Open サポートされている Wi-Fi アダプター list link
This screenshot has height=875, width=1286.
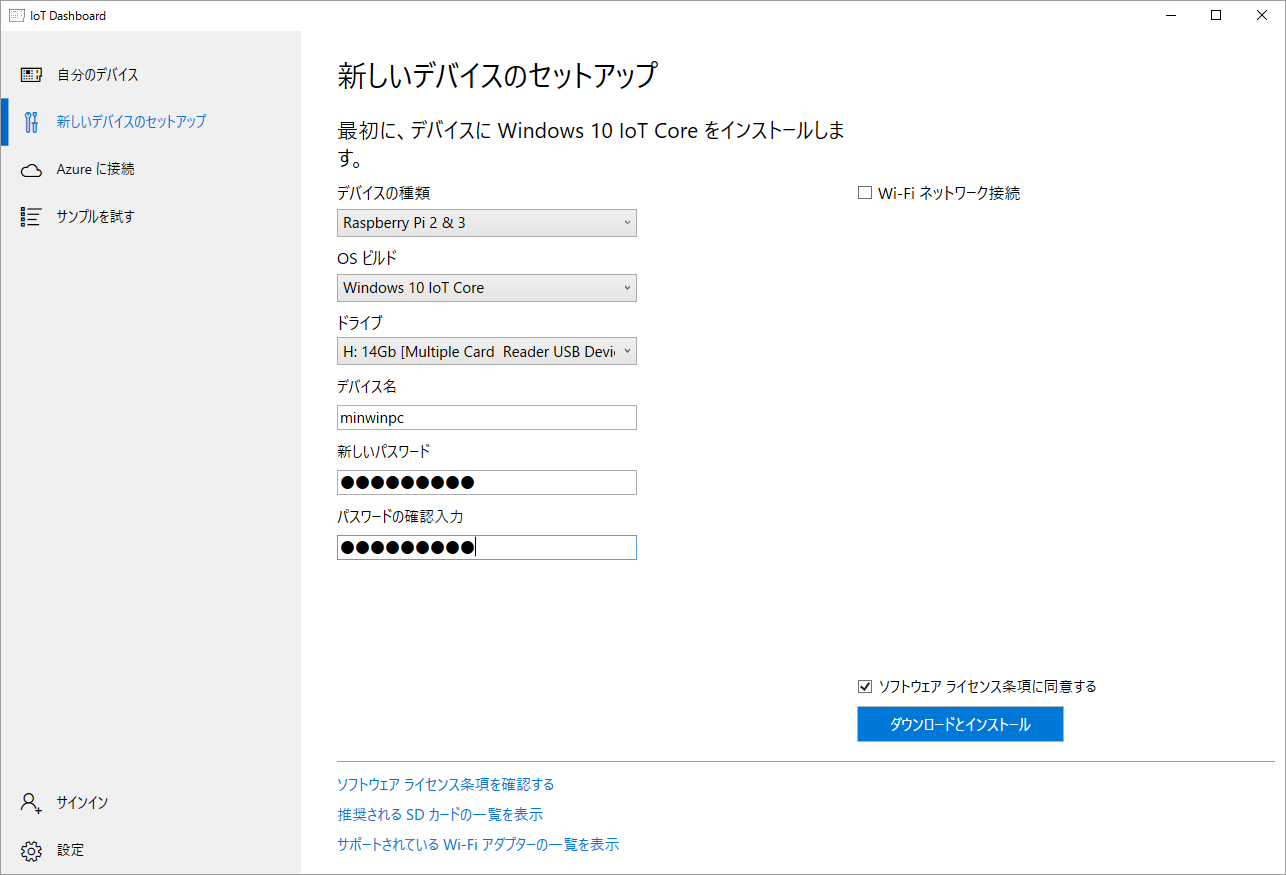[x=478, y=845]
